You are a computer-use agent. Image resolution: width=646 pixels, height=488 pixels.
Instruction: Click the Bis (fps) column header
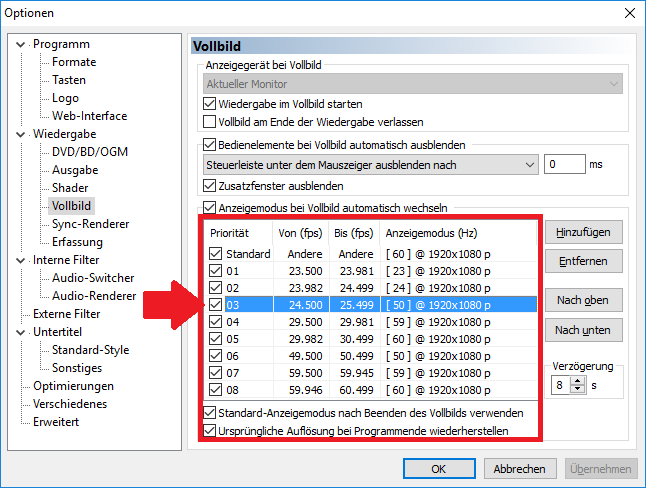[x=354, y=233]
